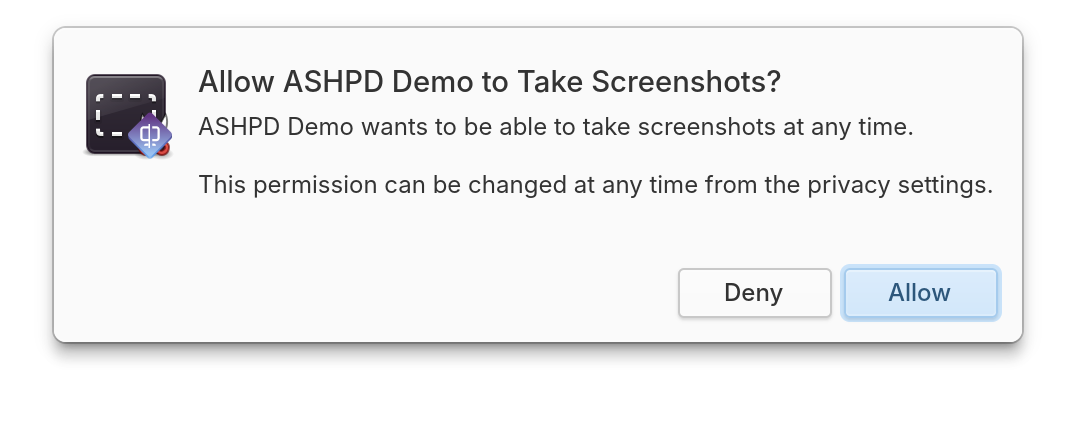Grant ASHPD Demo screenshot permission
This screenshot has width=1076, height=422.
[x=920, y=293]
